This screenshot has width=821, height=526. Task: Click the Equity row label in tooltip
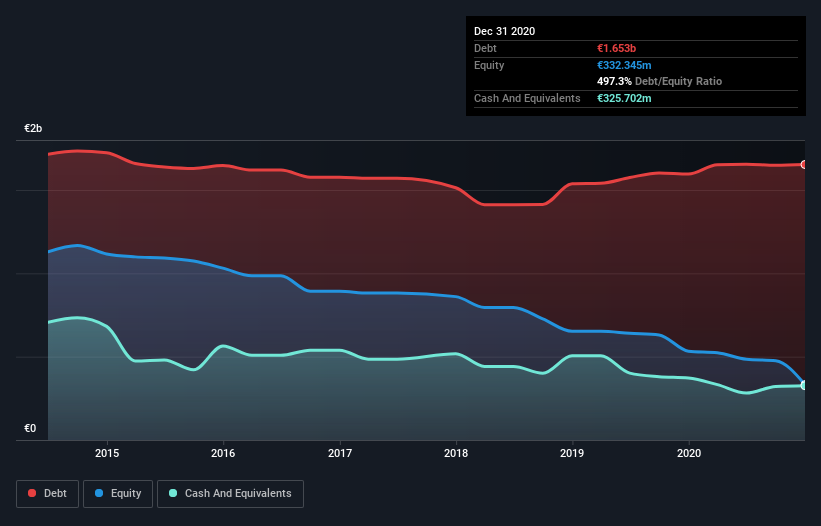[489, 65]
